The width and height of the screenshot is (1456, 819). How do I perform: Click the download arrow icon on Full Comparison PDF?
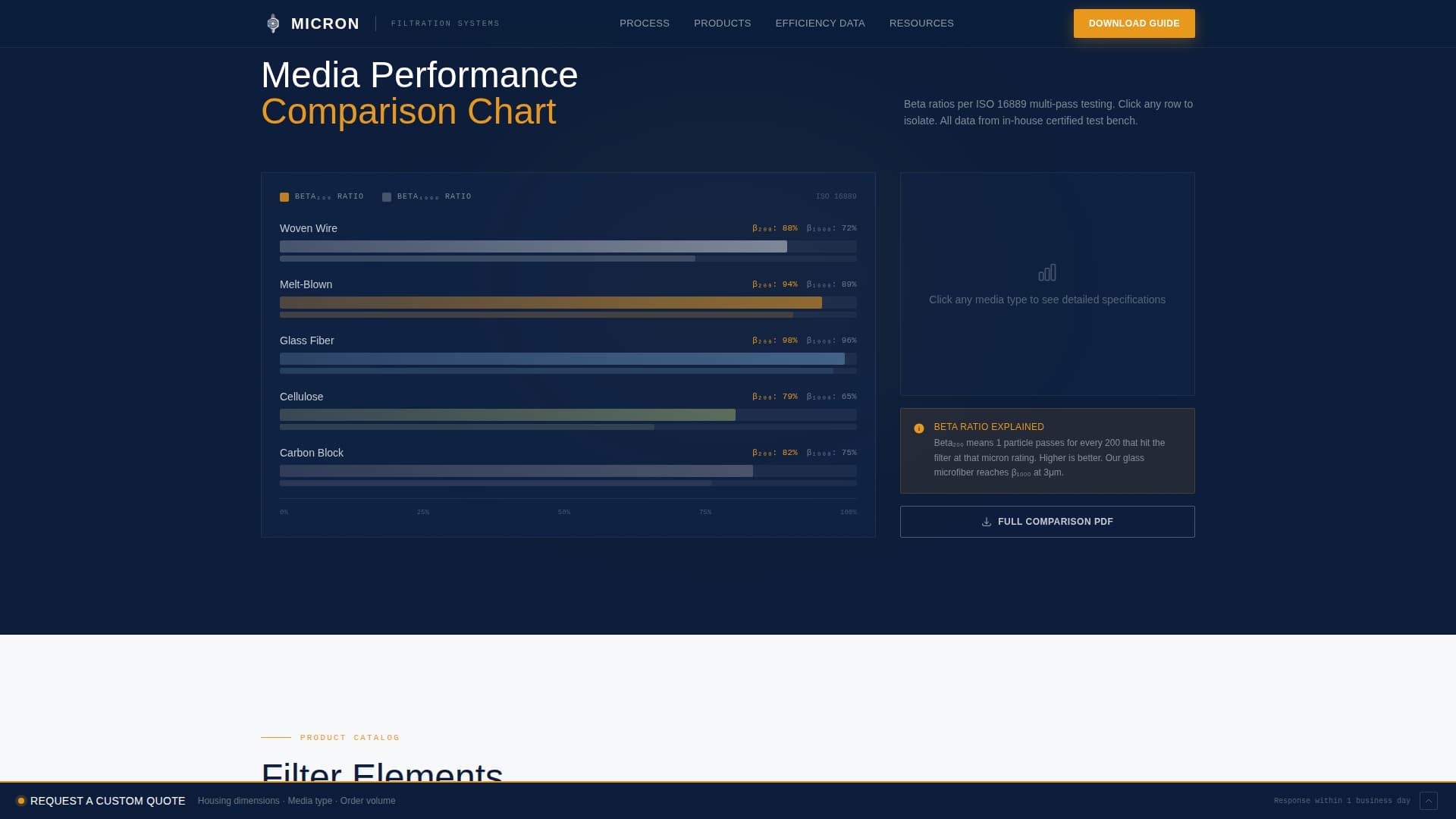[986, 522]
